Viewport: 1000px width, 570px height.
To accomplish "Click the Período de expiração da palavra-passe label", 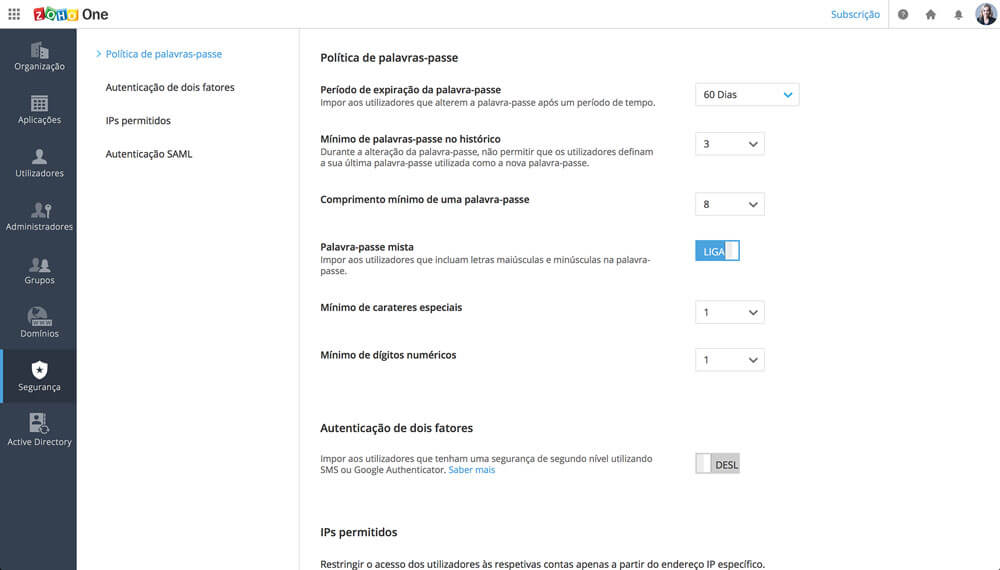I will coord(410,90).
